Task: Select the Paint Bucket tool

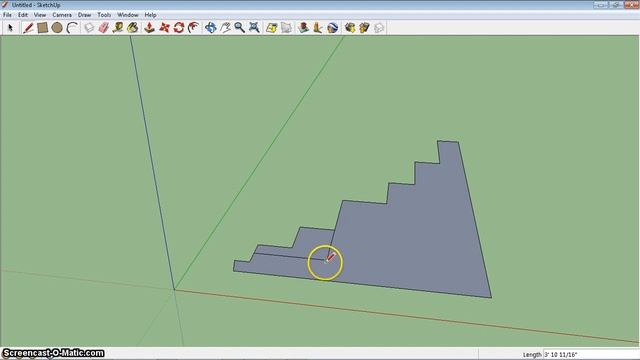Action: coord(133,28)
